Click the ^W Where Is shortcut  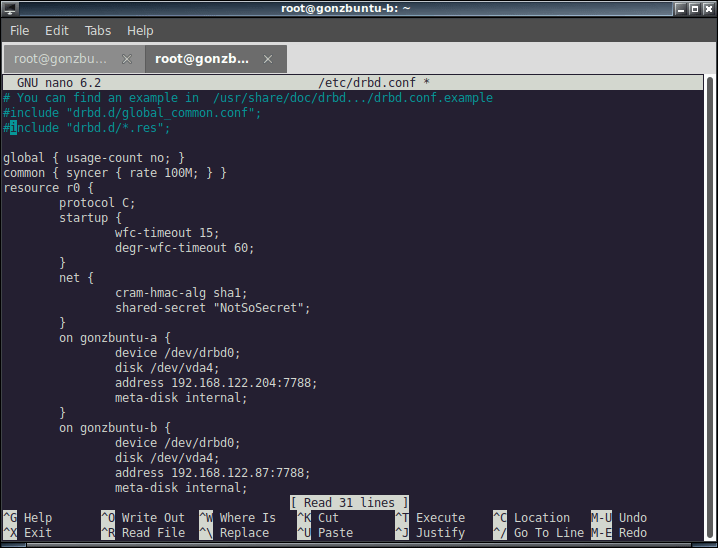click(238, 518)
